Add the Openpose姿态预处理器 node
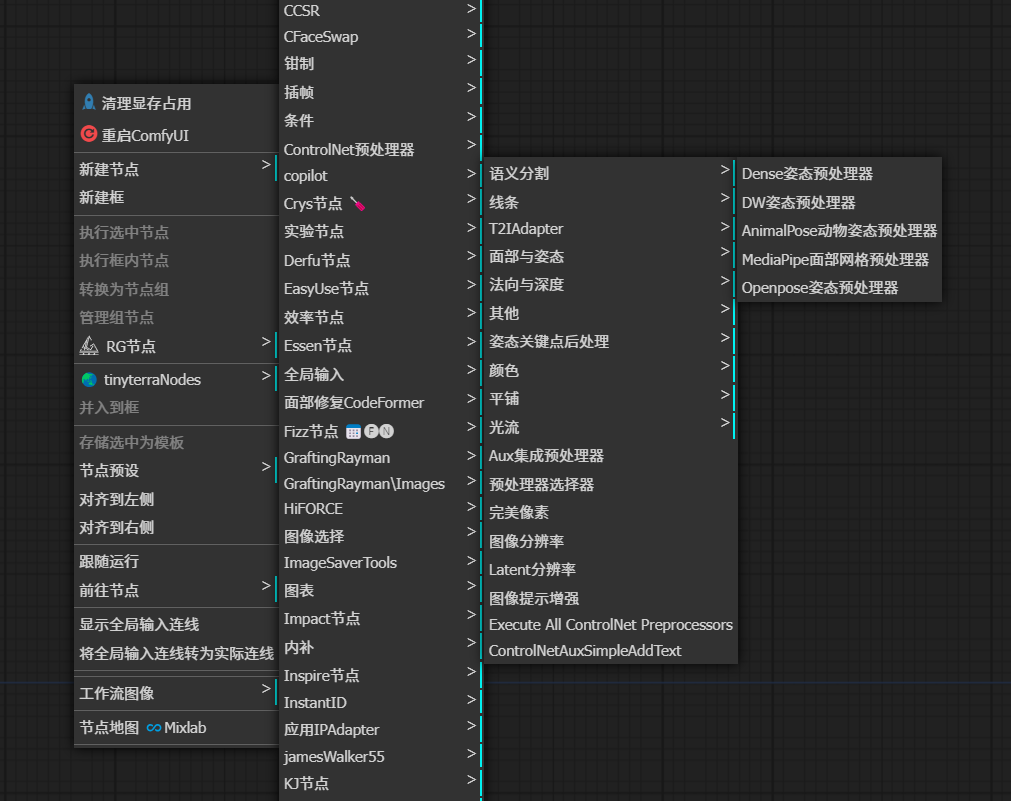 [839, 288]
